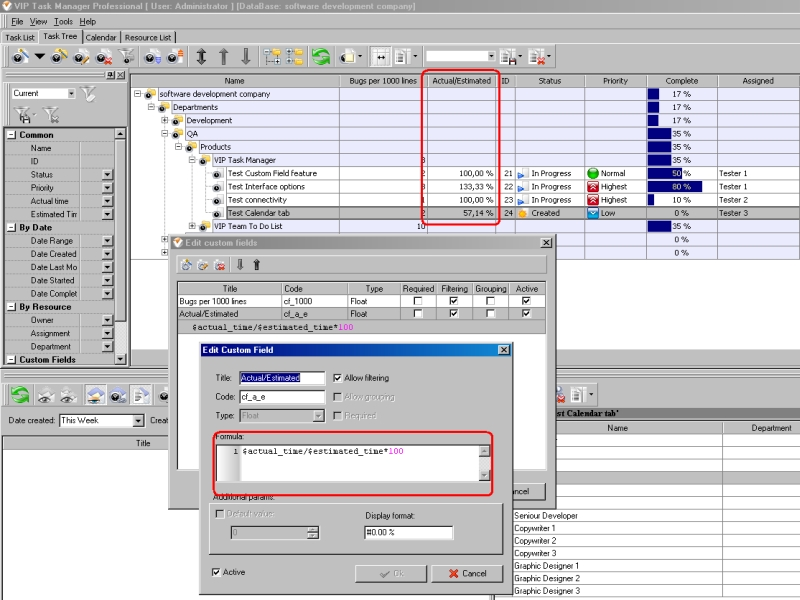Viewport: 800px width, 600px height.
Task: Toggle Filtering checkbox for Bugs per 1000 lines
Action: [x=454, y=301]
